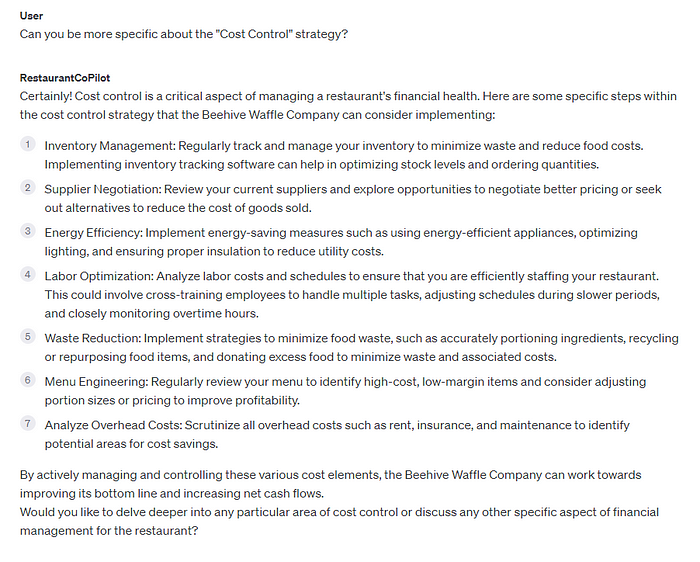Viewport: 700px width, 562px height.
Task: Click the number 7 list badge
Action: (x=28, y=423)
